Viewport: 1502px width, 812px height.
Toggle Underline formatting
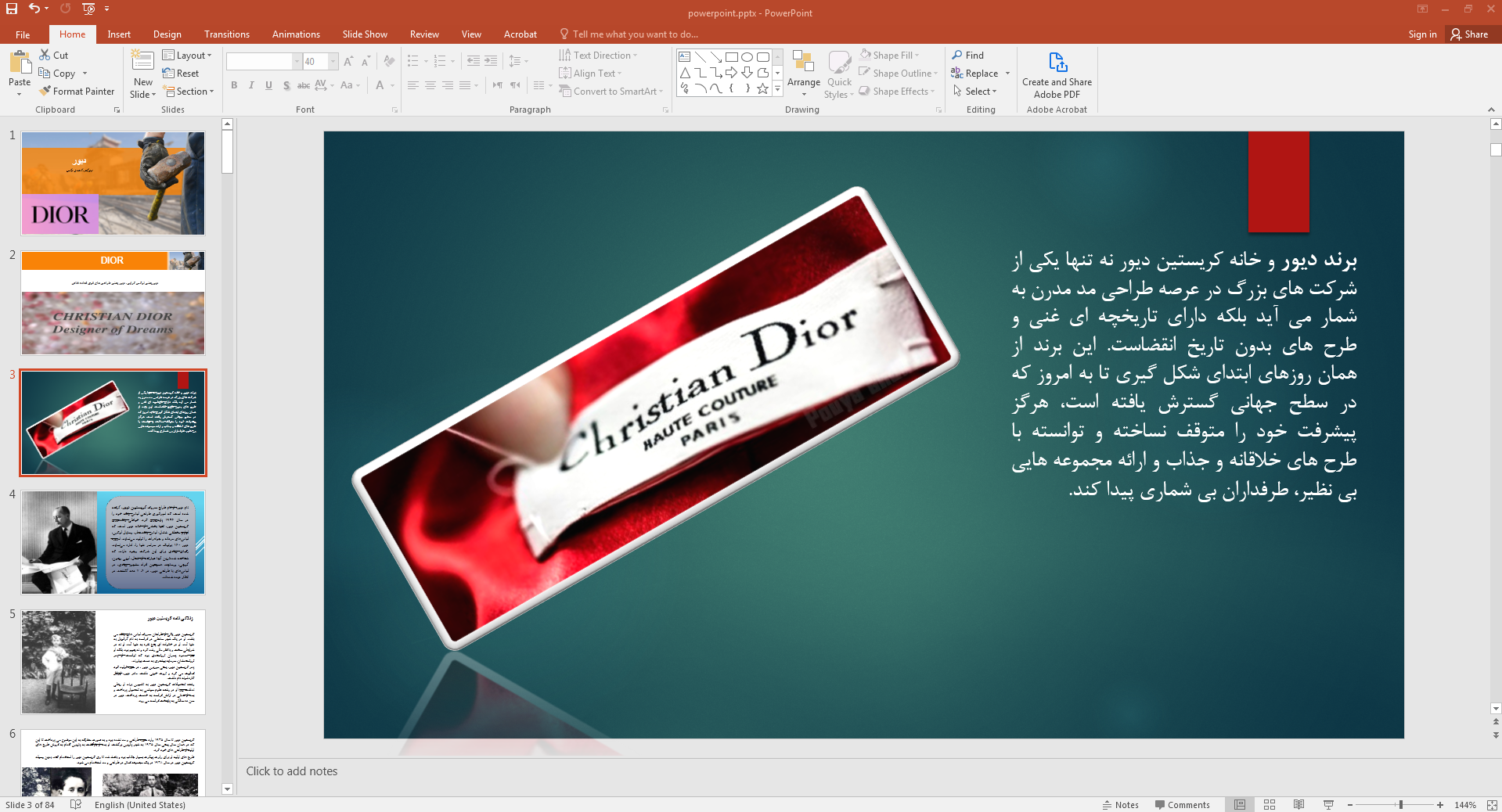point(268,85)
